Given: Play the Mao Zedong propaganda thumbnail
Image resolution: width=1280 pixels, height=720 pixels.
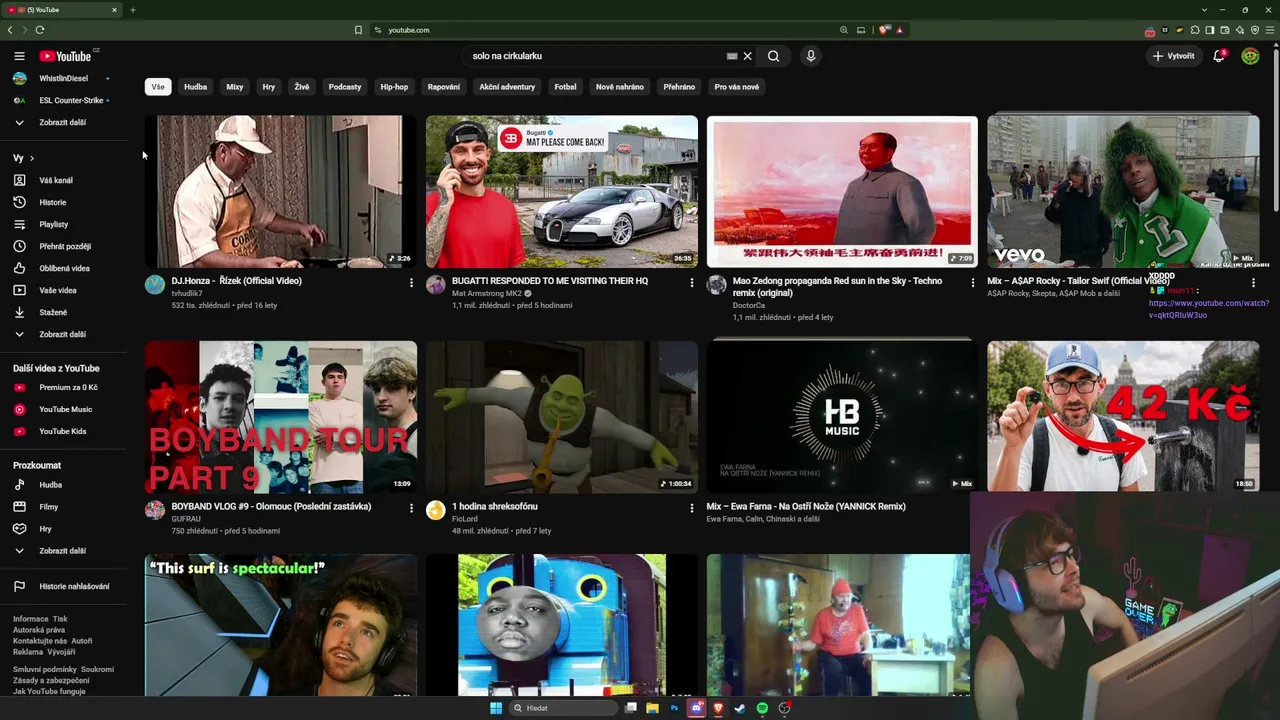Looking at the screenshot, I should coord(842,191).
